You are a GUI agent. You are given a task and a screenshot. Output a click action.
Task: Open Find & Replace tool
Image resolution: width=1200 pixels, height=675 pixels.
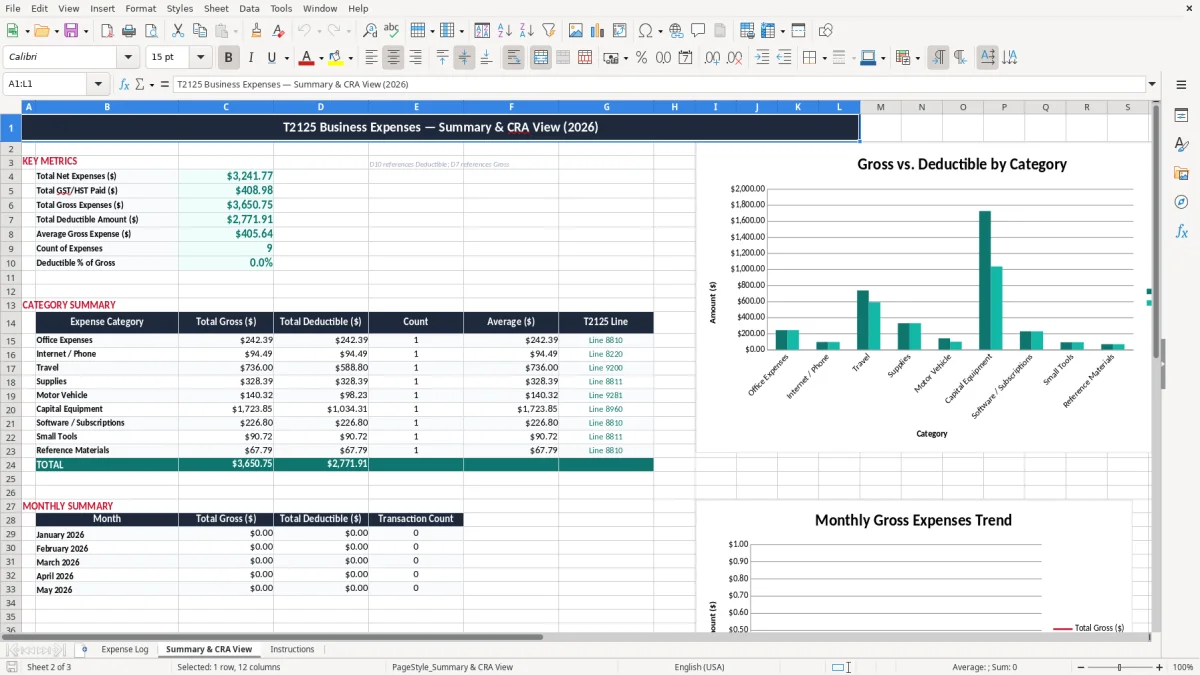tap(370, 31)
